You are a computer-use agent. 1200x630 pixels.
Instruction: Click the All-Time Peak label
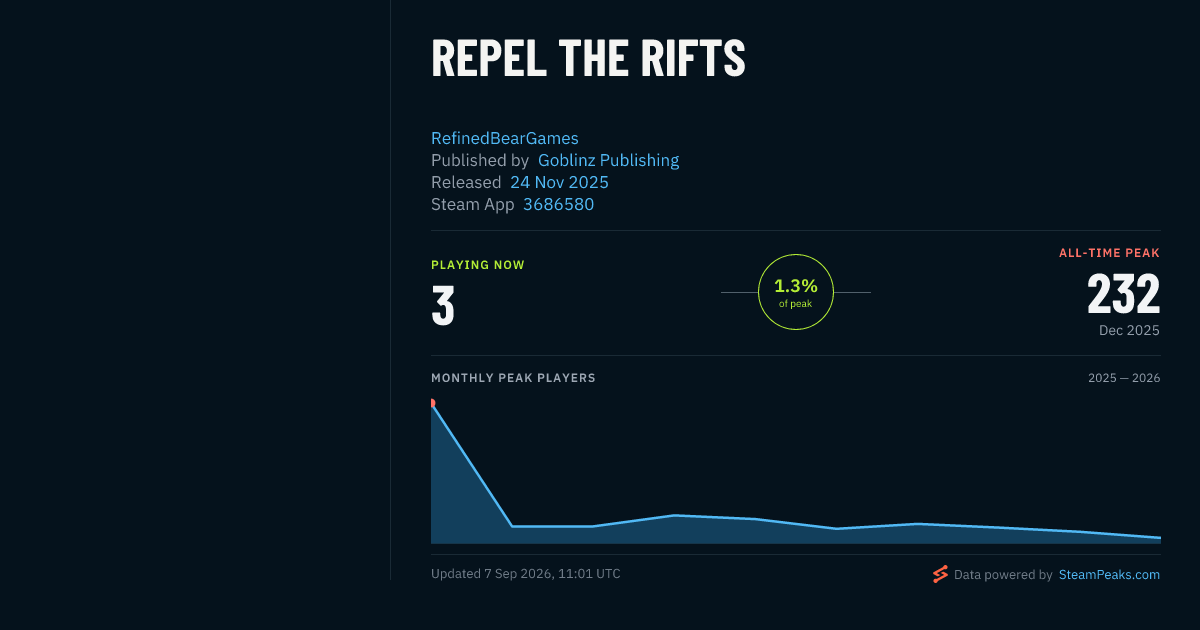pos(1109,253)
